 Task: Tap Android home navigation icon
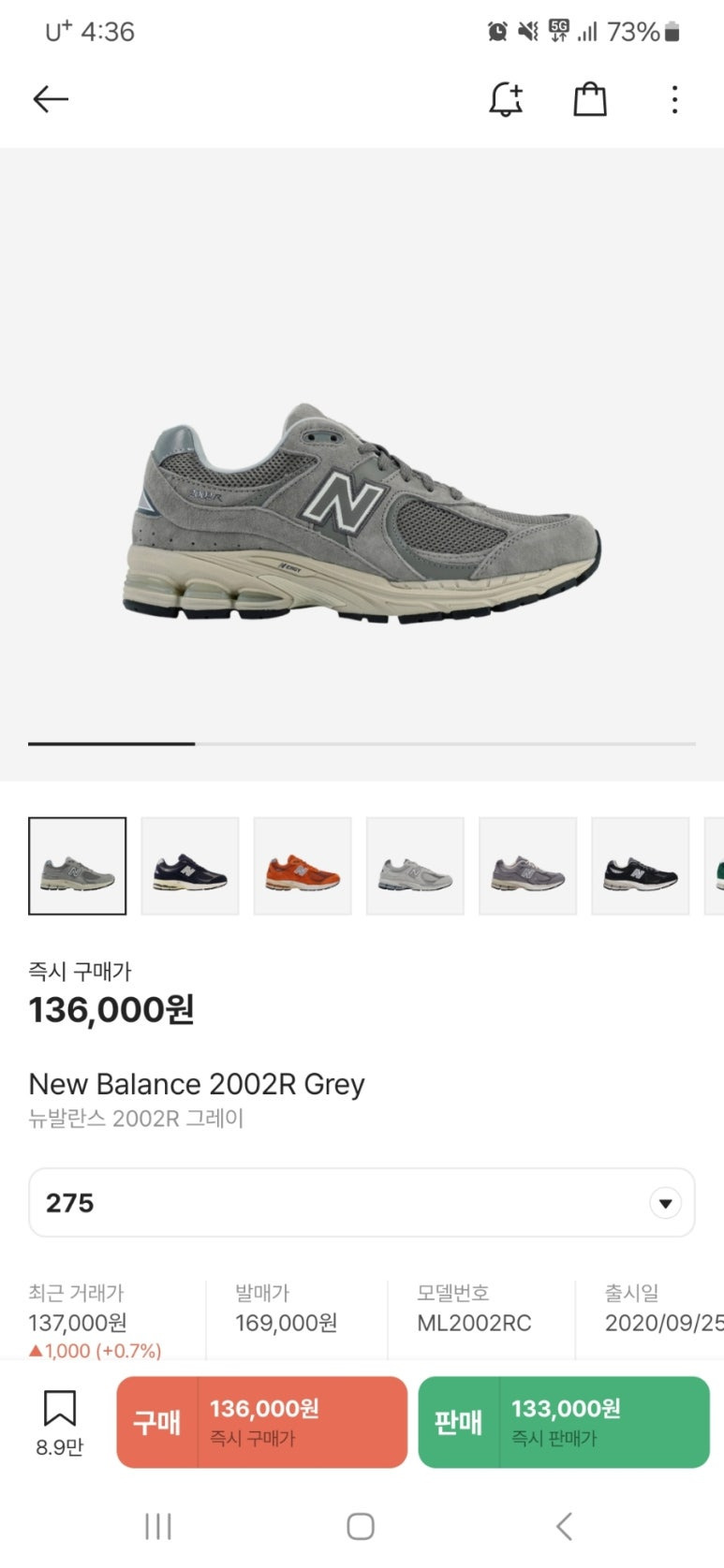pyautogui.click(x=361, y=1527)
